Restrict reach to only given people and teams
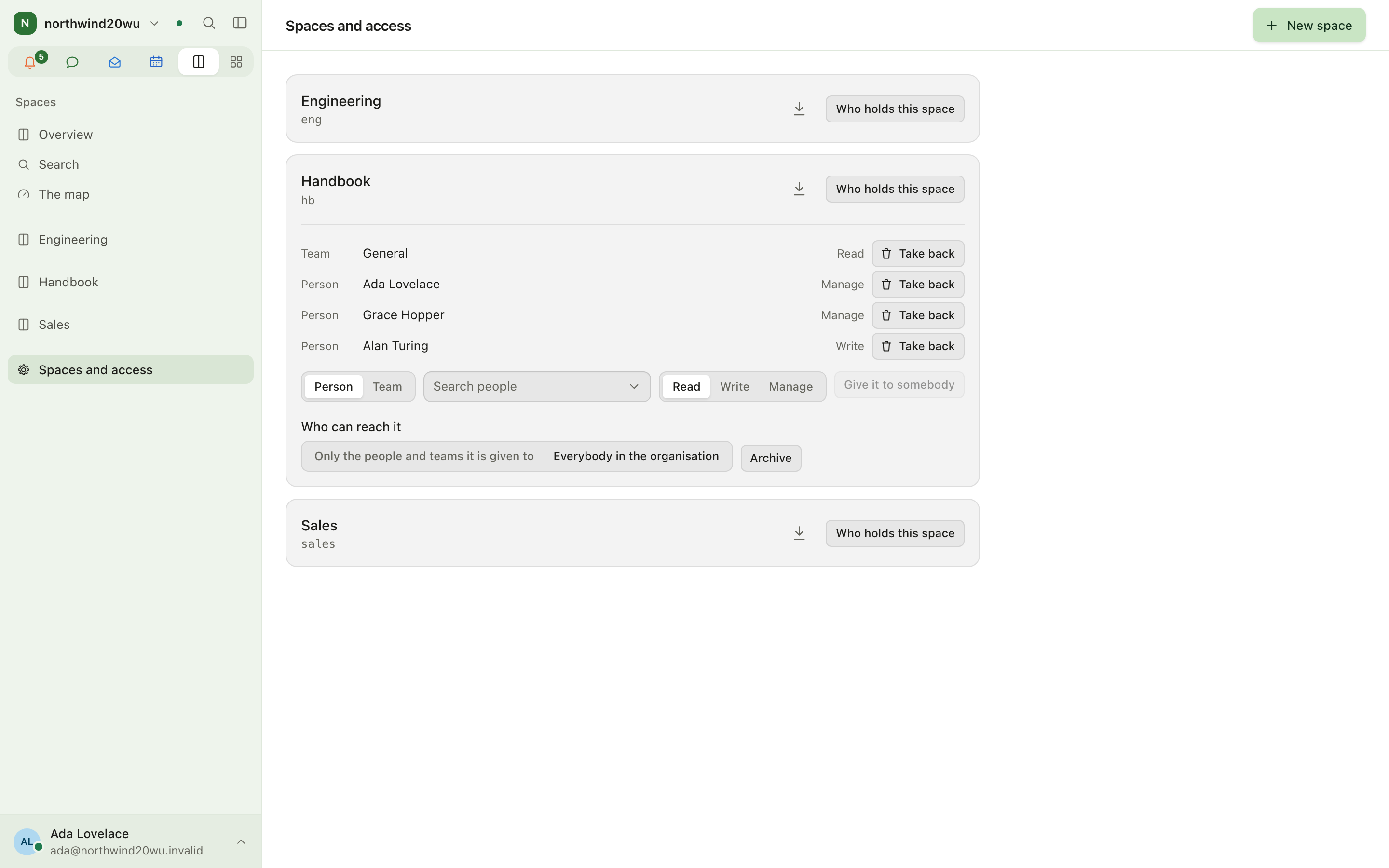 click(x=424, y=456)
